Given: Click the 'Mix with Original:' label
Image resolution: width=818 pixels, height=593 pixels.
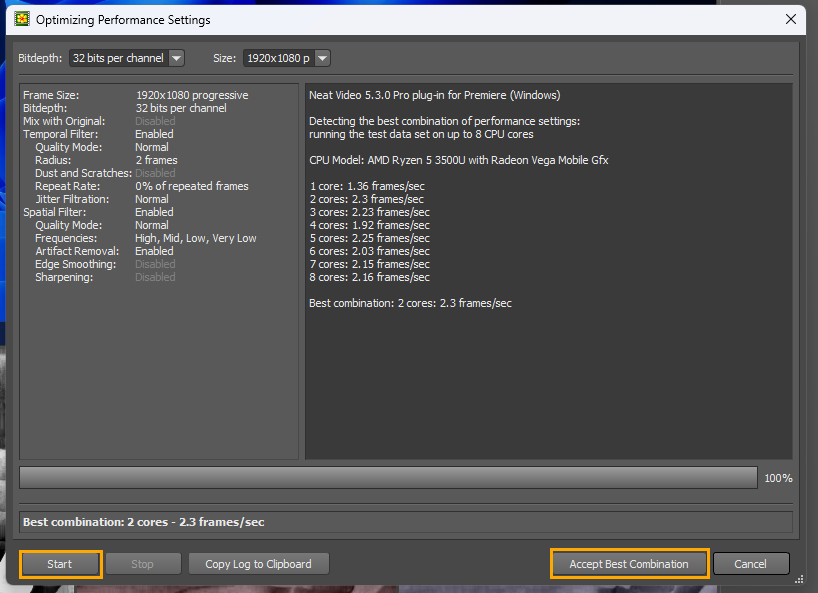Looking at the screenshot, I should [x=64, y=121].
